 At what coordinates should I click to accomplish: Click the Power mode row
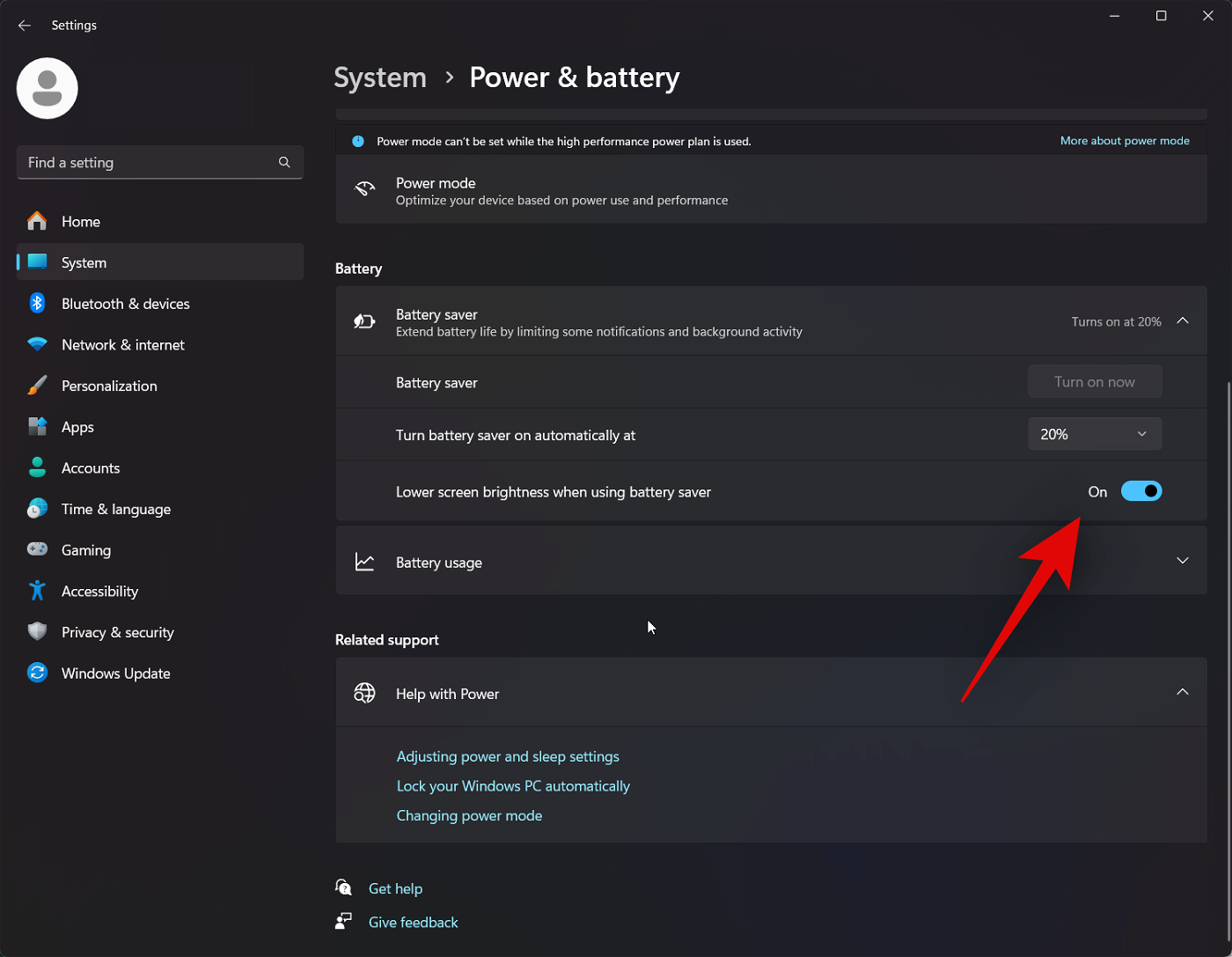coord(771,190)
